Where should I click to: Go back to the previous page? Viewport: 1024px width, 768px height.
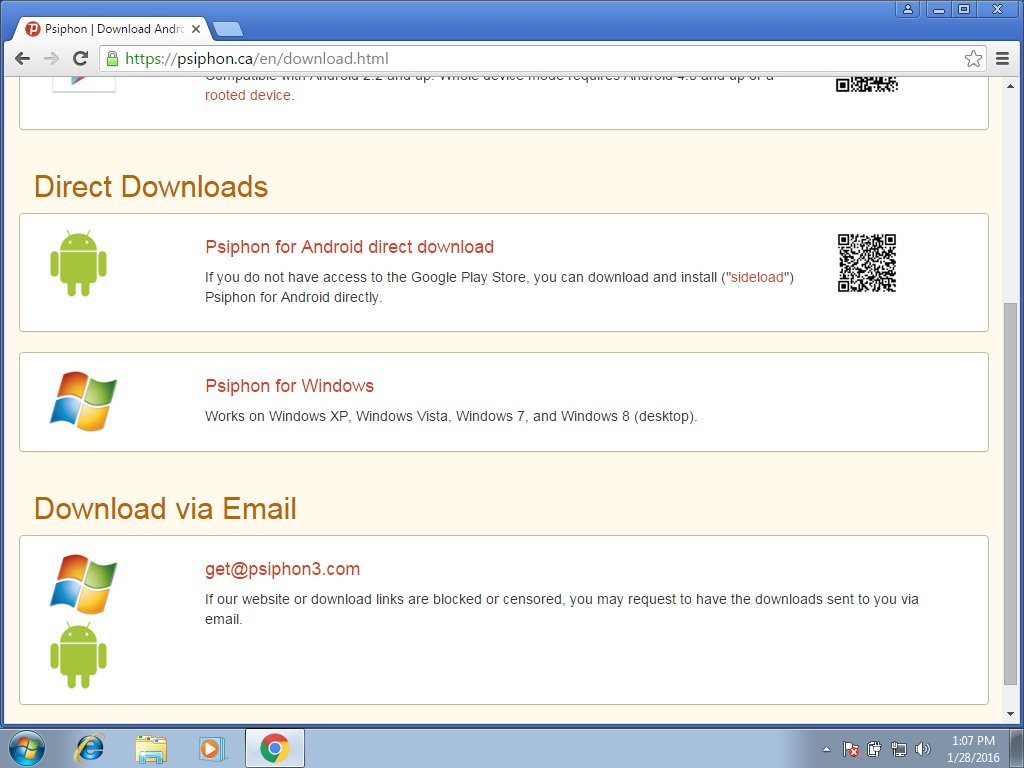tap(22, 59)
